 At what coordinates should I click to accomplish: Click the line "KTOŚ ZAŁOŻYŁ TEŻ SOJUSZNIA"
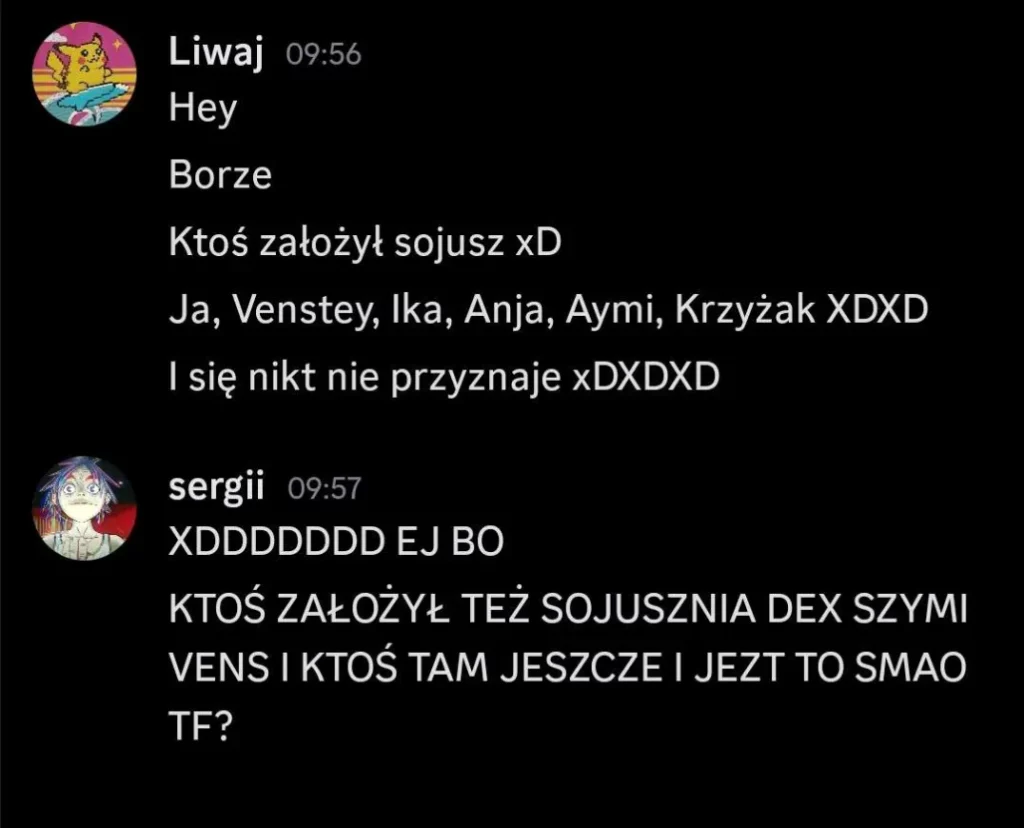click(x=568, y=609)
